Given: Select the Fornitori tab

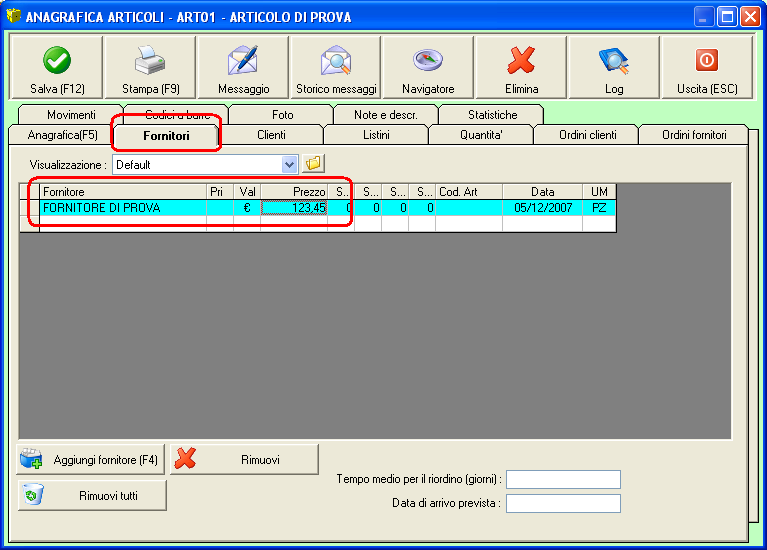Looking at the screenshot, I should pyautogui.click(x=166, y=136).
